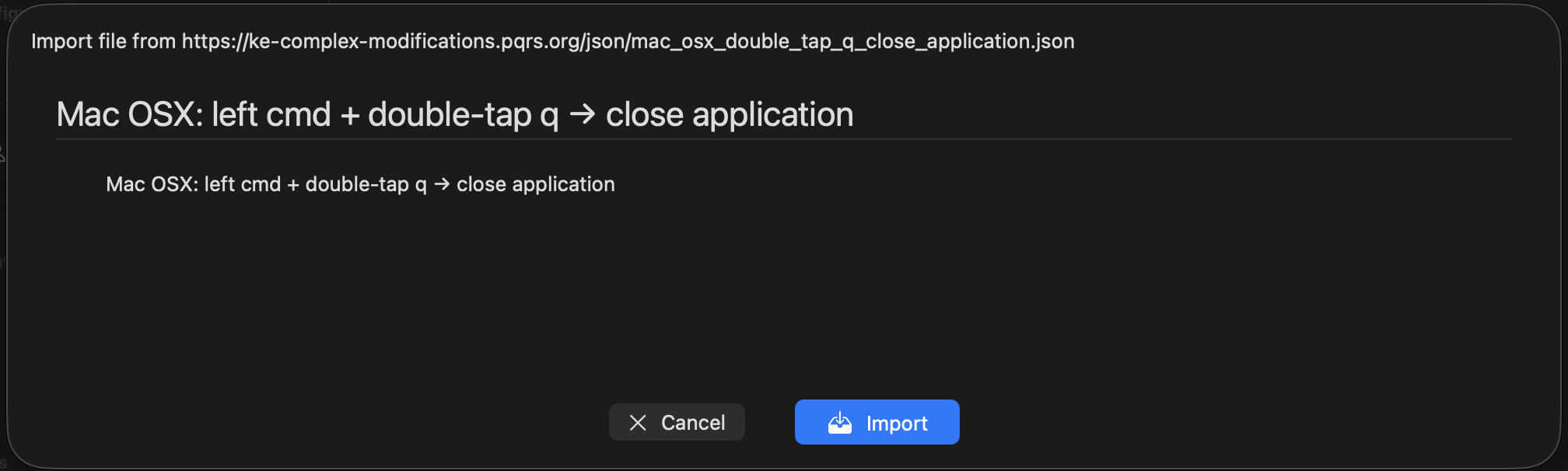1568x471 pixels.
Task: Click the "Import file from" label
Action: pos(103,41)
